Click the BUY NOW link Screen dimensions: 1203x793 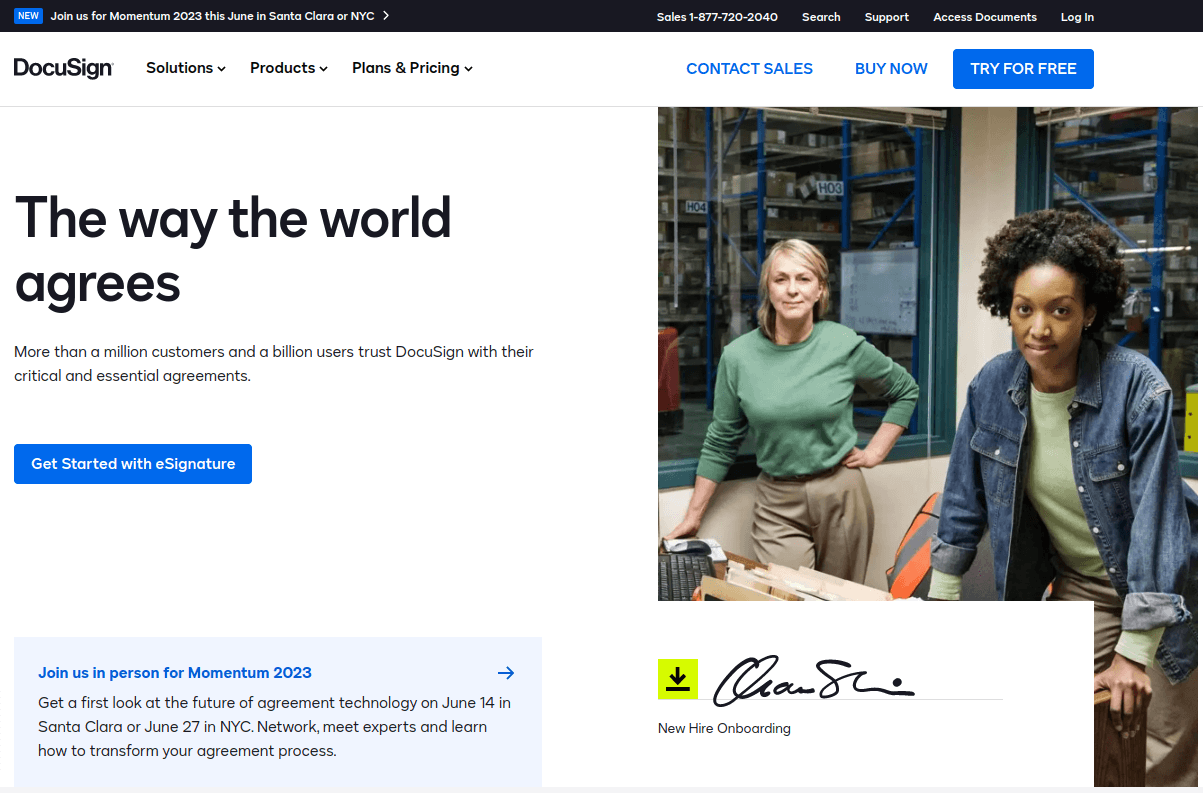(891, 69)
